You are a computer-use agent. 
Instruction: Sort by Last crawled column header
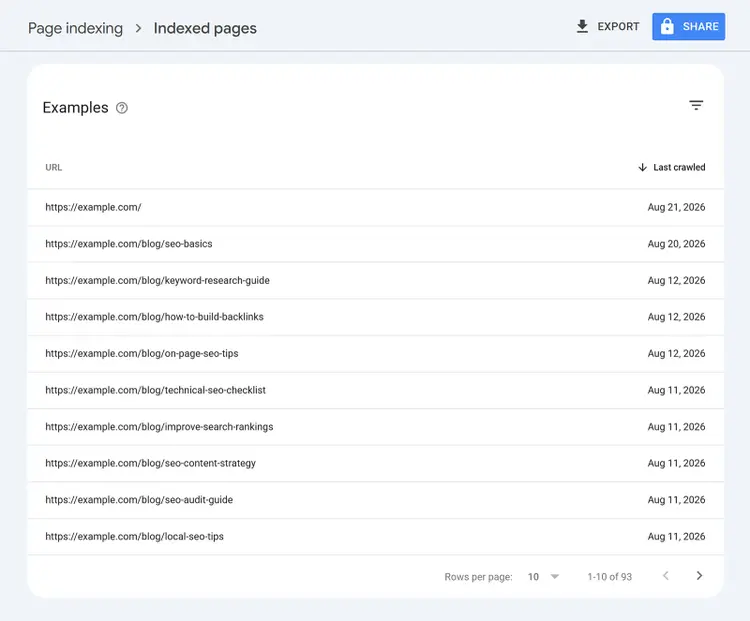click(x=679, y=167)
